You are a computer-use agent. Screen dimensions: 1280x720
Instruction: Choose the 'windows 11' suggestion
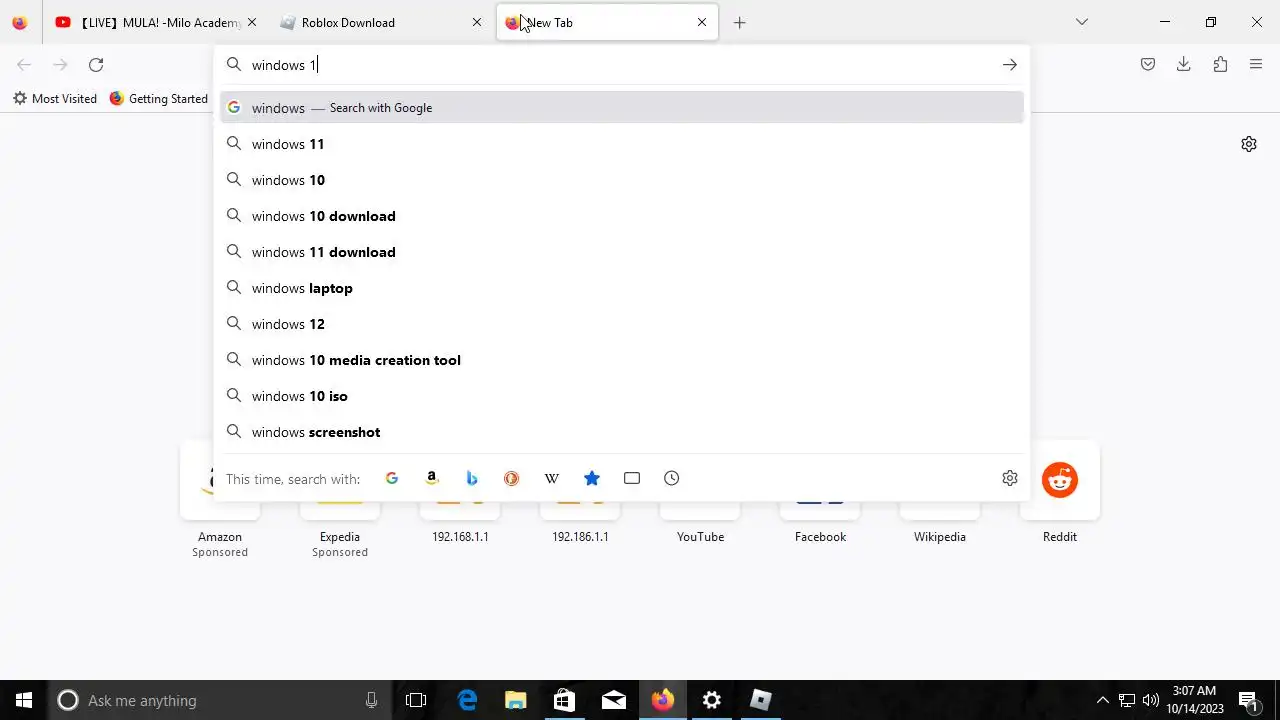click(x=622, y=144)
